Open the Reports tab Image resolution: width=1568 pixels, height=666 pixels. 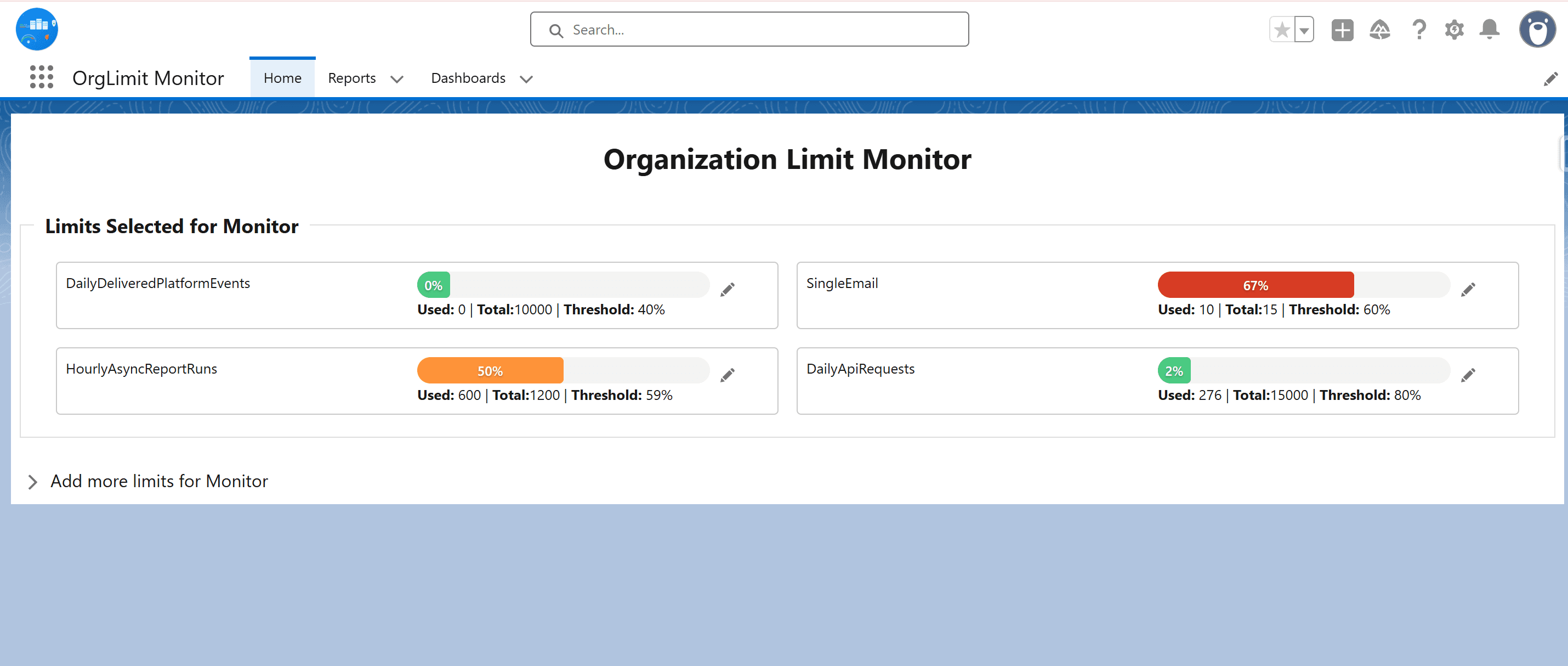coord(352,78)
